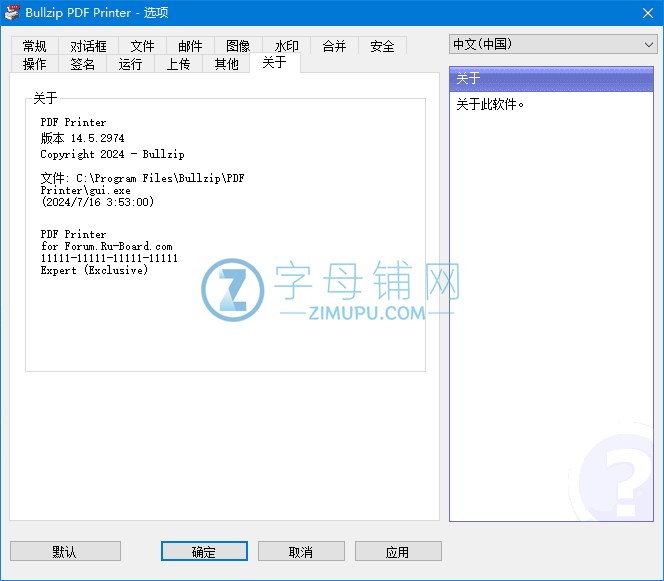Open the 其他 tab

click(x=226, y=64)
